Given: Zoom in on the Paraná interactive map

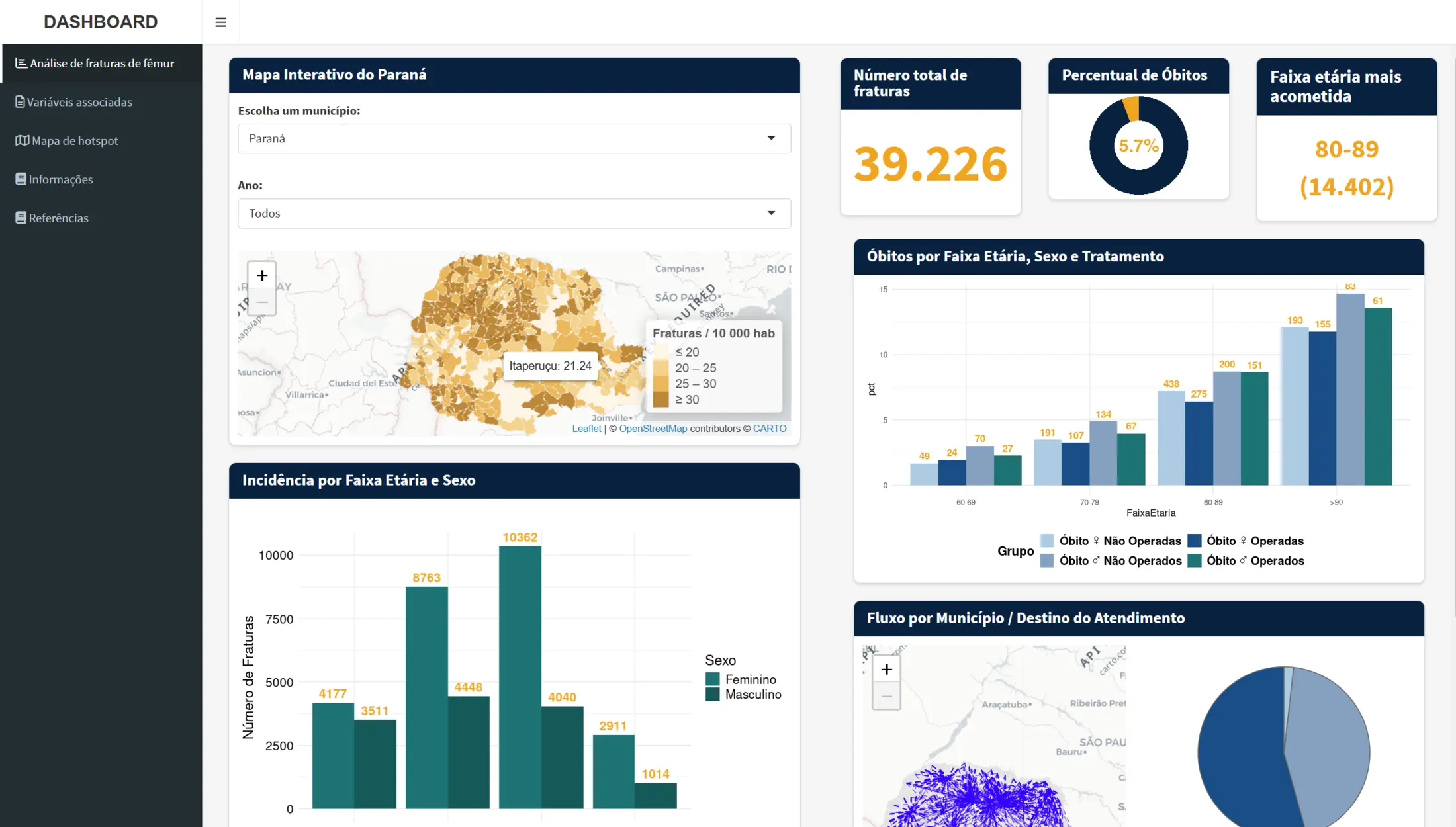Looking at the screenshot, I should 262,275.
